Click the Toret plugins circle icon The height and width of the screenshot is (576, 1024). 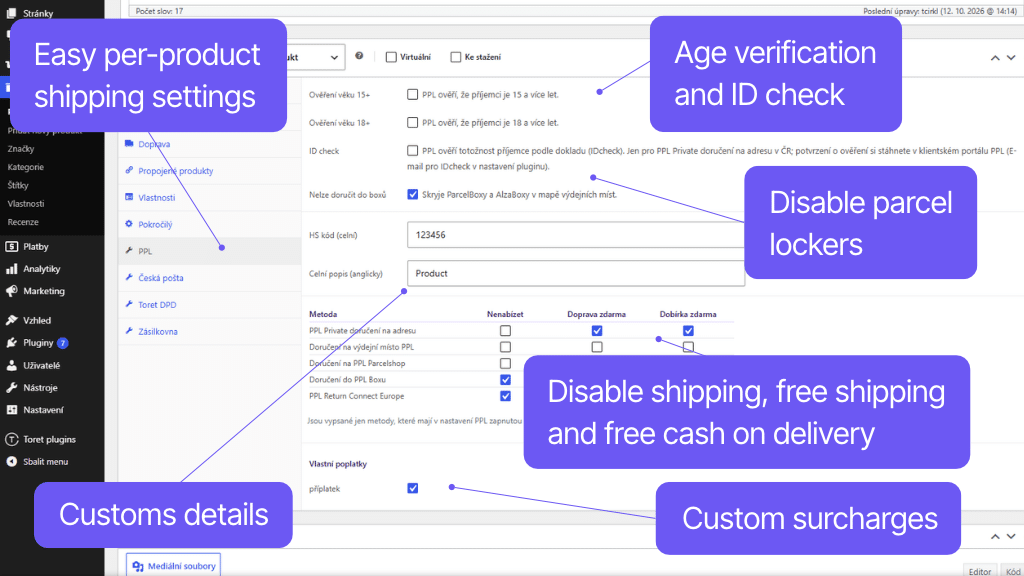(11, 440)
